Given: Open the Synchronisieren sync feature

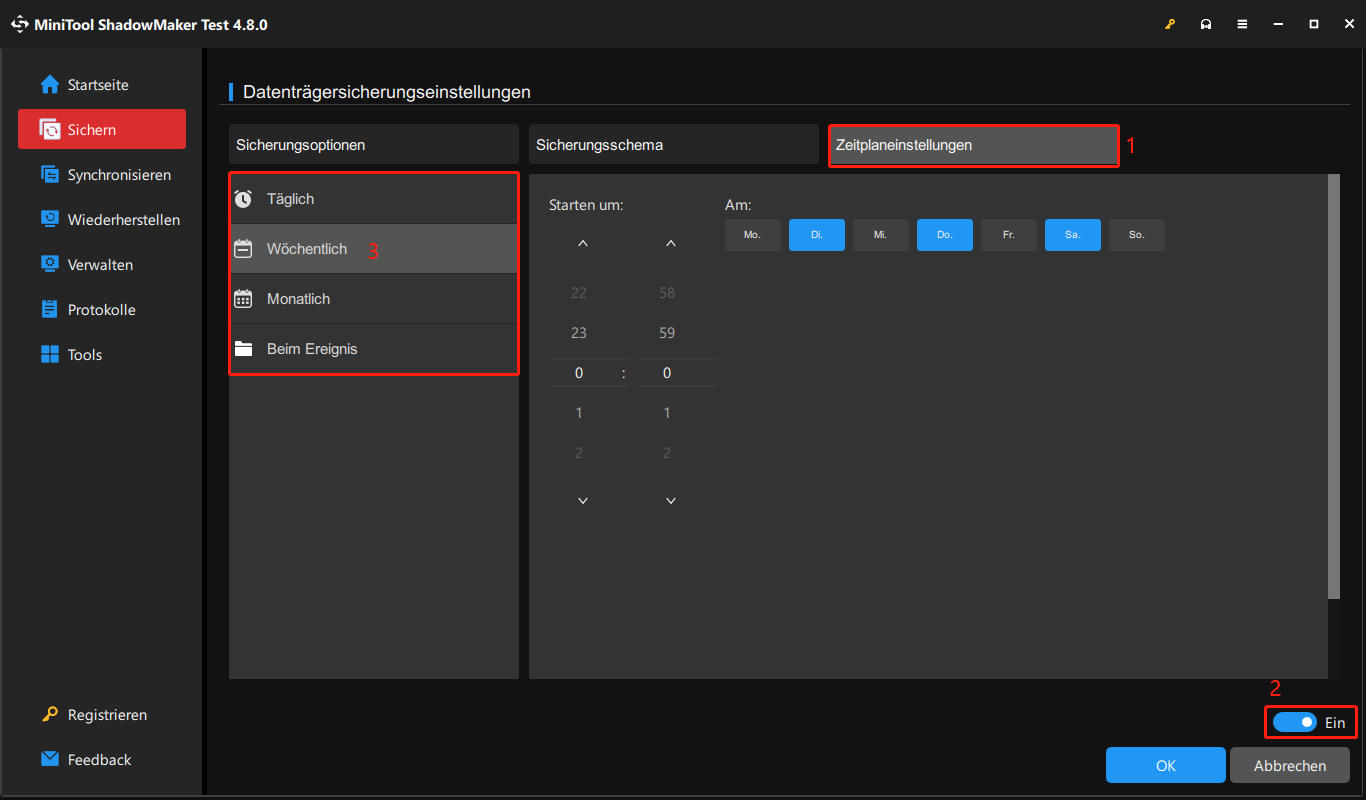Looking at the screenshot, I should pyautogui.click(x=112, y=174).
